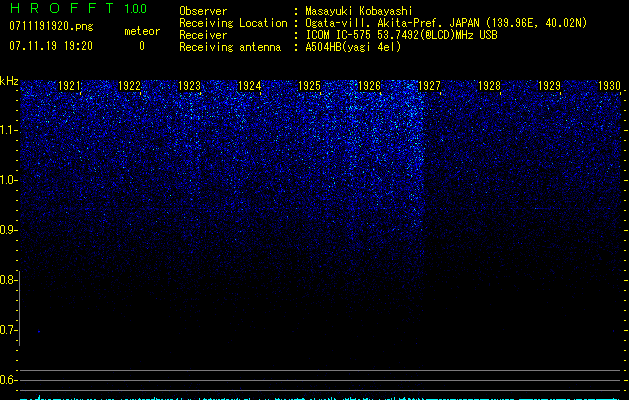Click the 1925 time marker
The width and height of the screenshot is (629, 400).
pos(309,86)
